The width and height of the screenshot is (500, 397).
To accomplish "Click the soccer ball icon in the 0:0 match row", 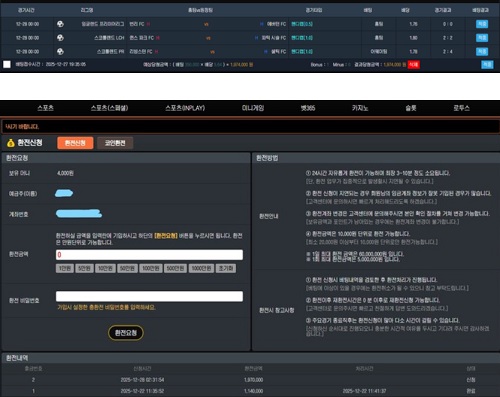I will (60, 24).
